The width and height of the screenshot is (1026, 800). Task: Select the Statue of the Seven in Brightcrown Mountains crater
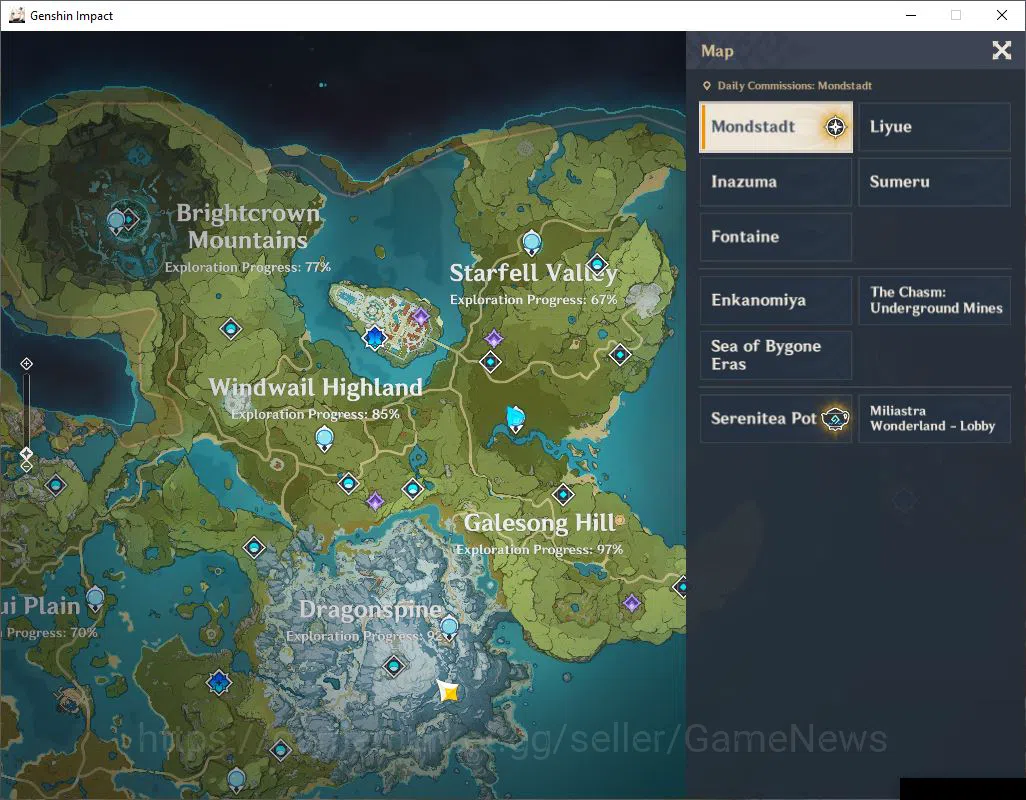pyautogui.click(x=116, y=221)
